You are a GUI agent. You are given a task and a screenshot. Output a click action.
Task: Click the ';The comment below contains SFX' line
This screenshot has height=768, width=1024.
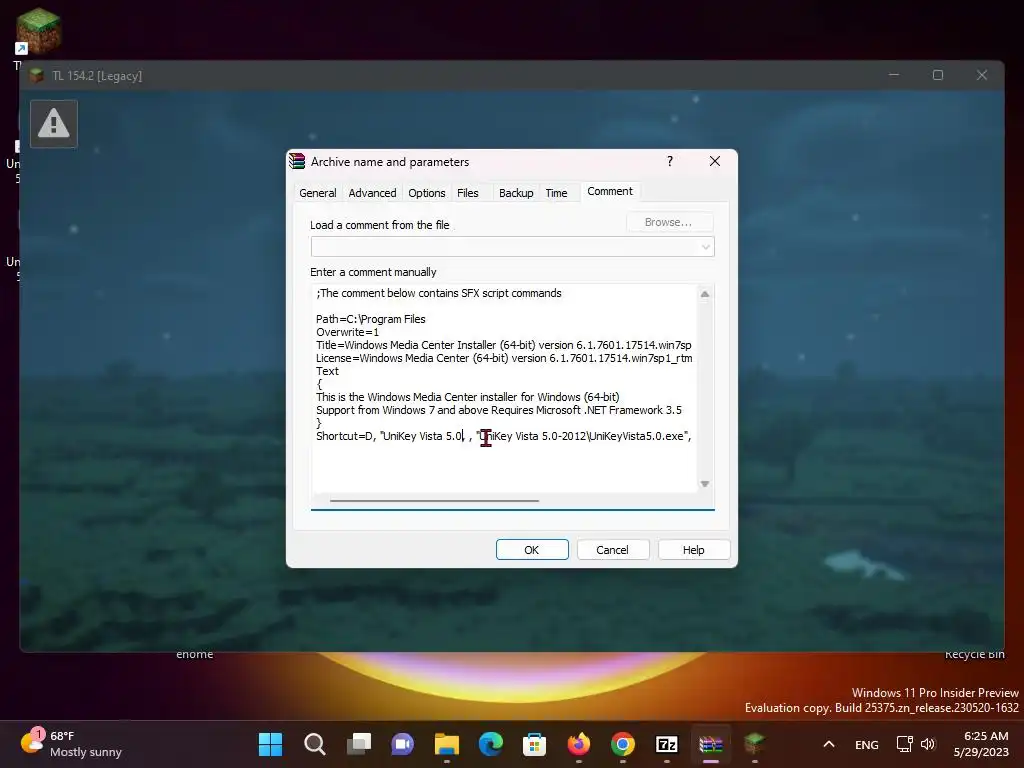438,293
